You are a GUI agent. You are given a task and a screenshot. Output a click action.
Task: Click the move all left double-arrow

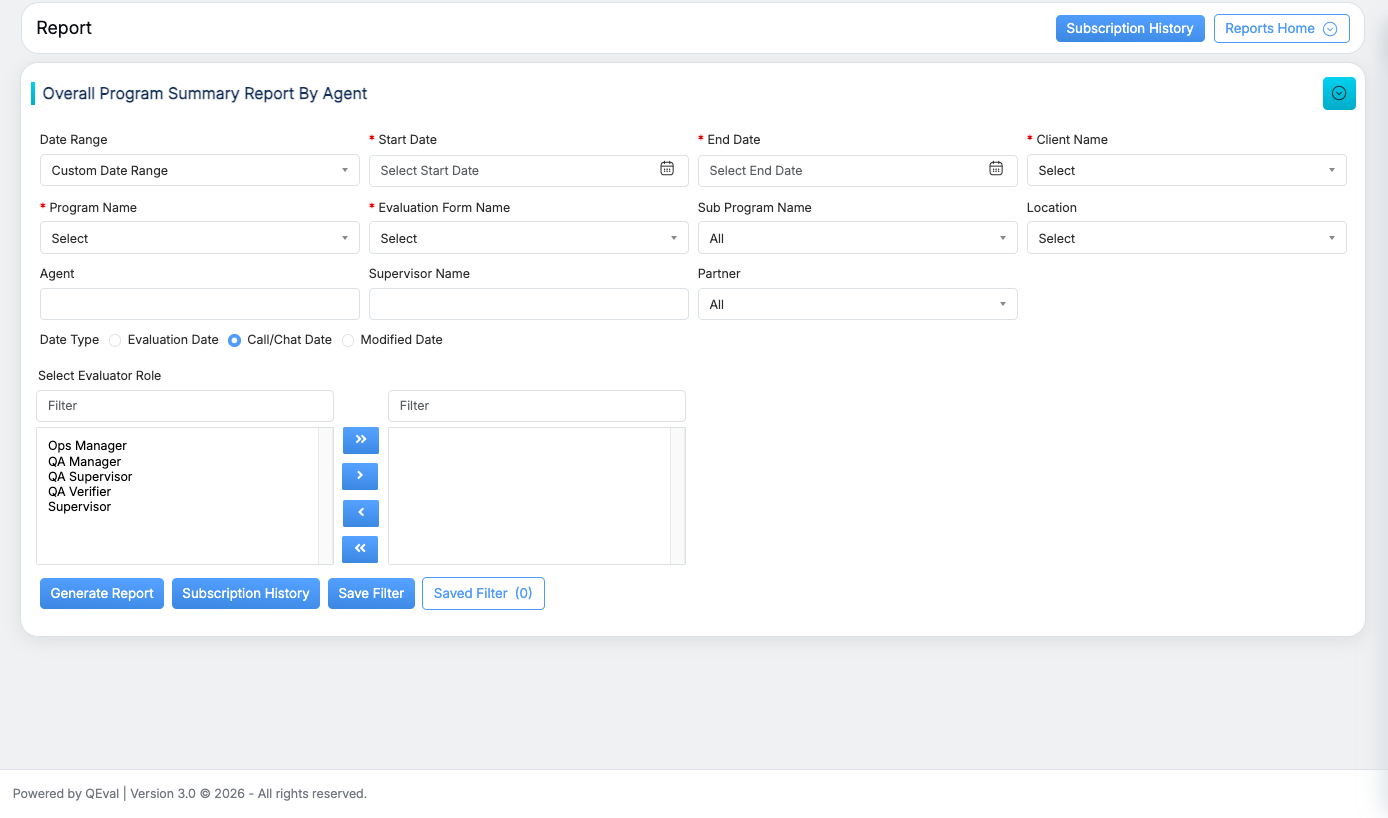click(360, 549)
